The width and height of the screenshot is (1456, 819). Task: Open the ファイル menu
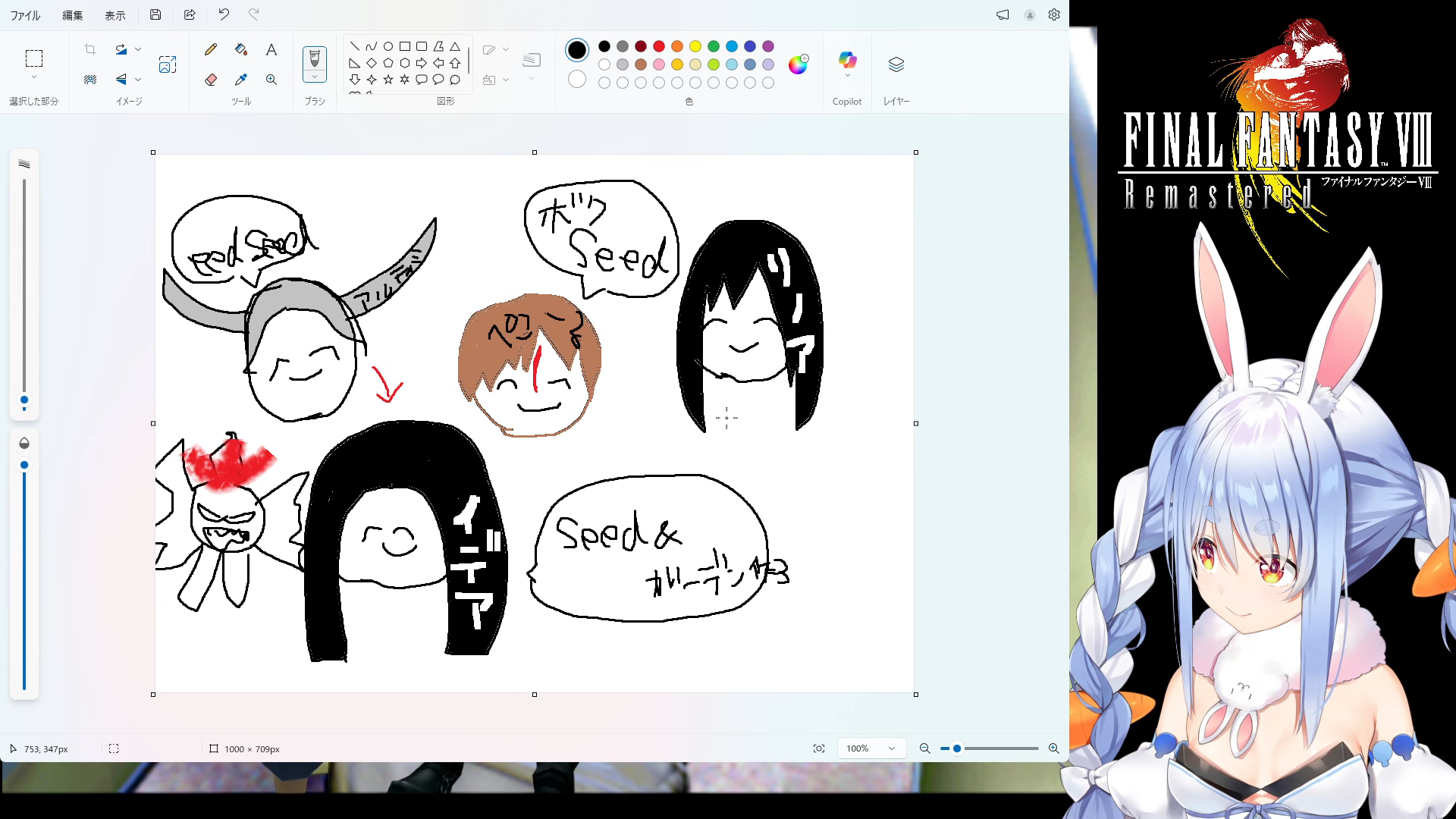[25, 15]
